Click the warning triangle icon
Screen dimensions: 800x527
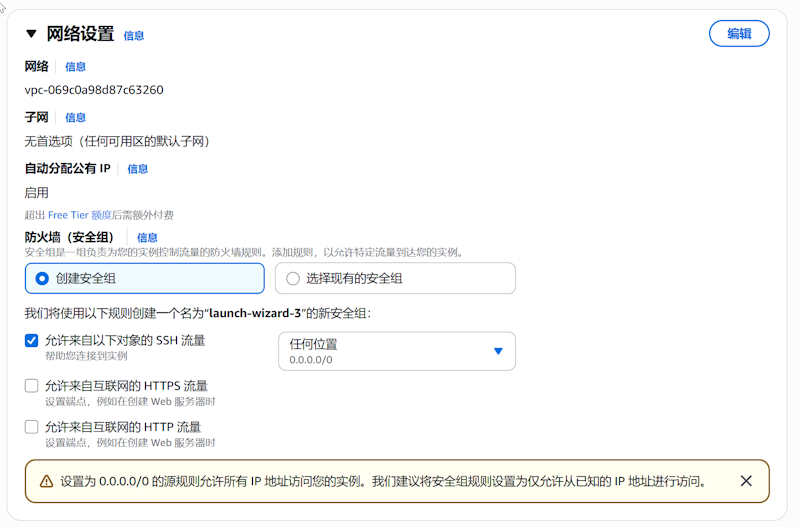(46, 481)
